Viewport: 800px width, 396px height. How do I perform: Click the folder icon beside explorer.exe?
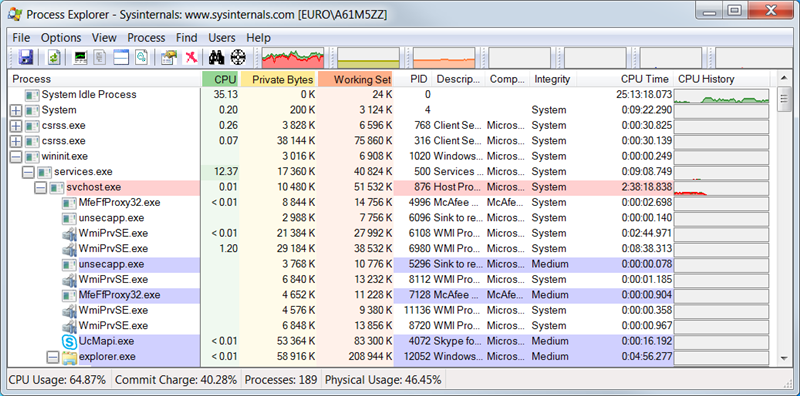point(69,357)
